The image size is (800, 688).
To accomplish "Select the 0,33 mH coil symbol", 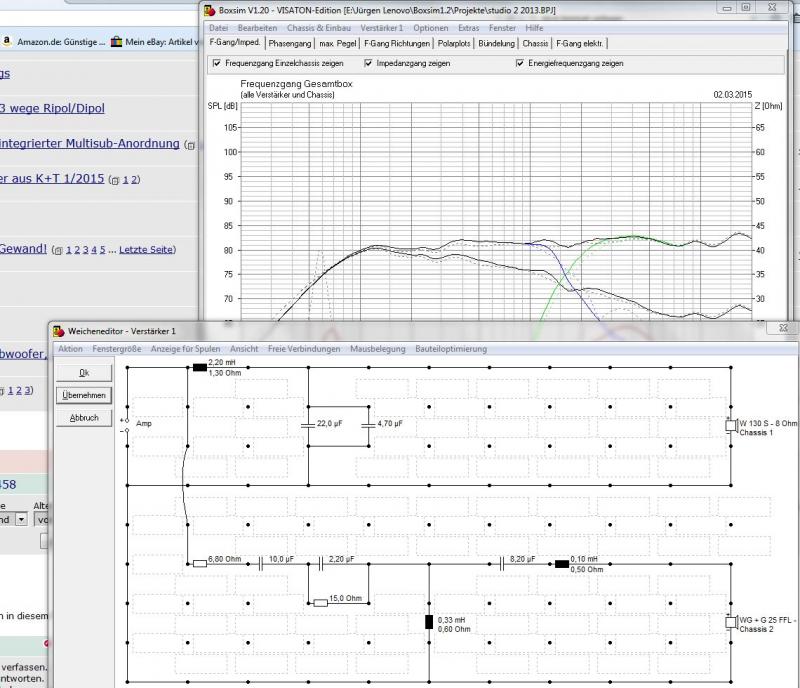I will 429,622.
